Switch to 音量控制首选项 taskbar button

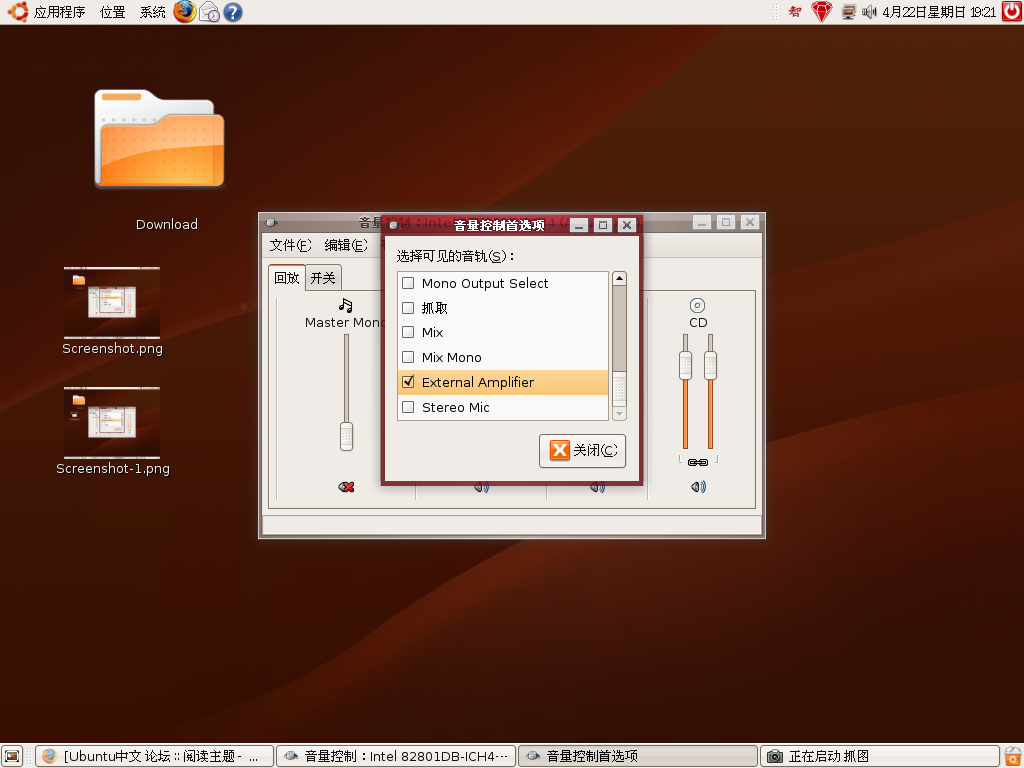pyautogui.click(x=638, y=756)
